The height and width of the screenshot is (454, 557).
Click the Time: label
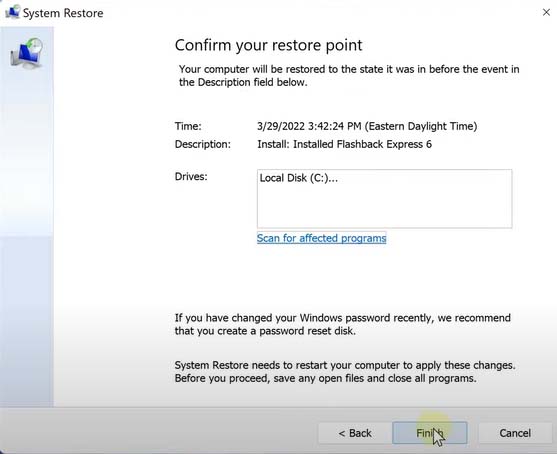[188, 126]
